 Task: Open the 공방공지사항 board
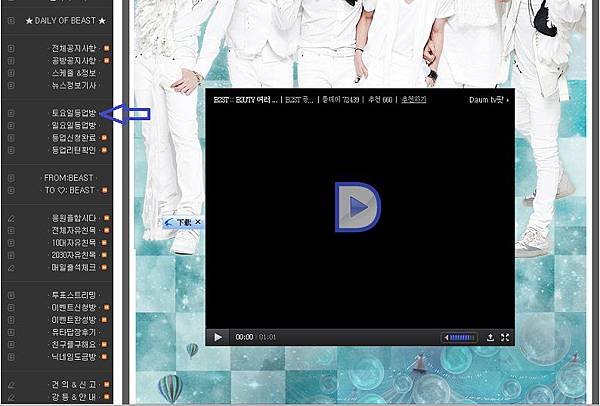pyautogui.click(x=74, y=60)
